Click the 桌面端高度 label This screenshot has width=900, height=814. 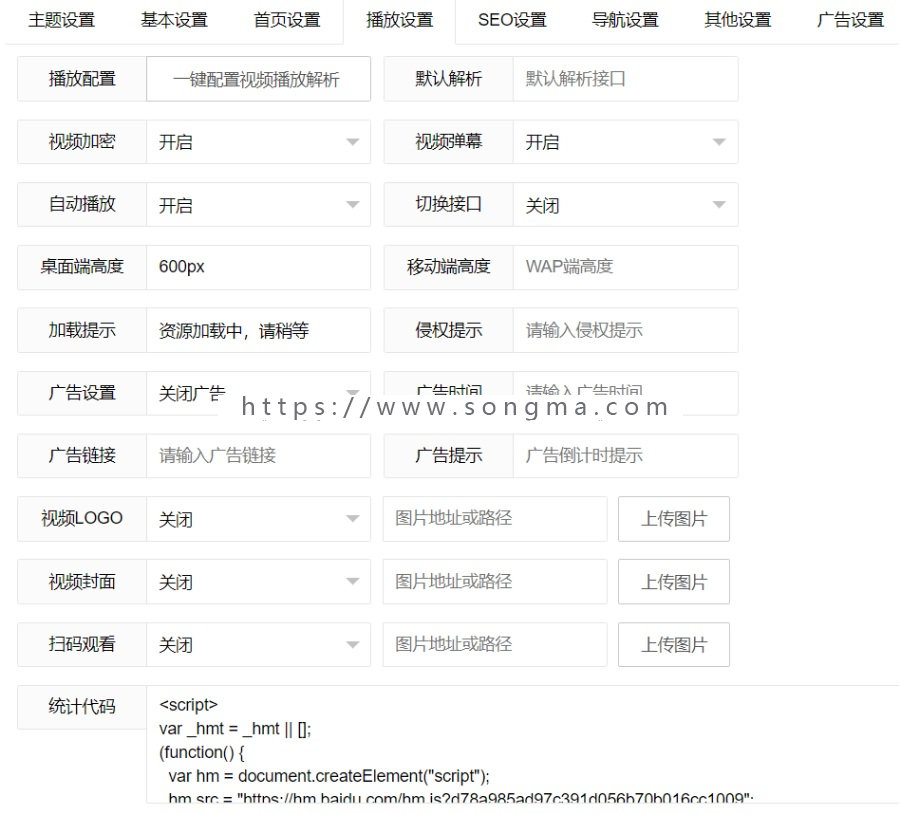[82, 267]
